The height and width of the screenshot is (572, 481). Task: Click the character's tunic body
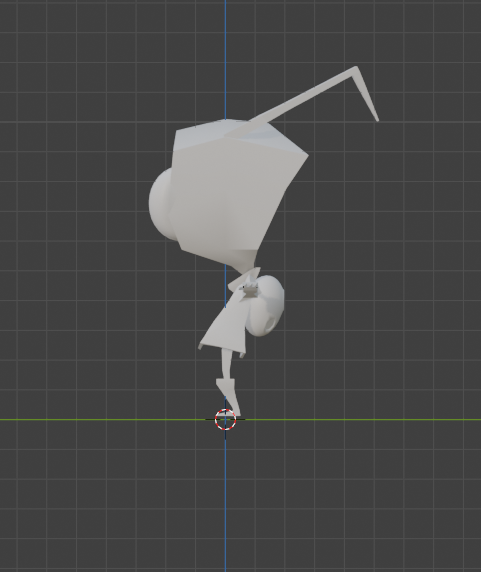(225, 325)
